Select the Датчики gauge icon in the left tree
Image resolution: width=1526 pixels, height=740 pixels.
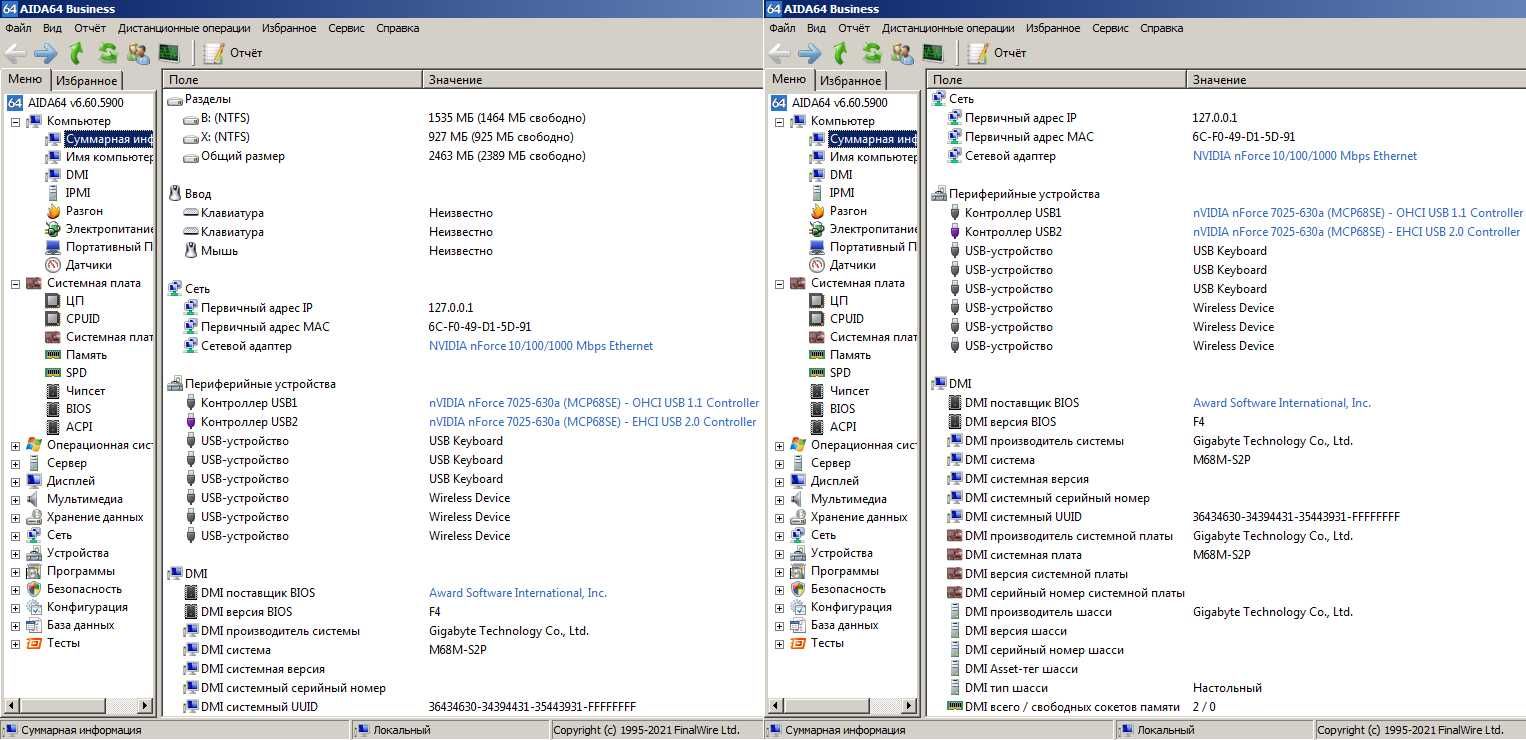54,265
